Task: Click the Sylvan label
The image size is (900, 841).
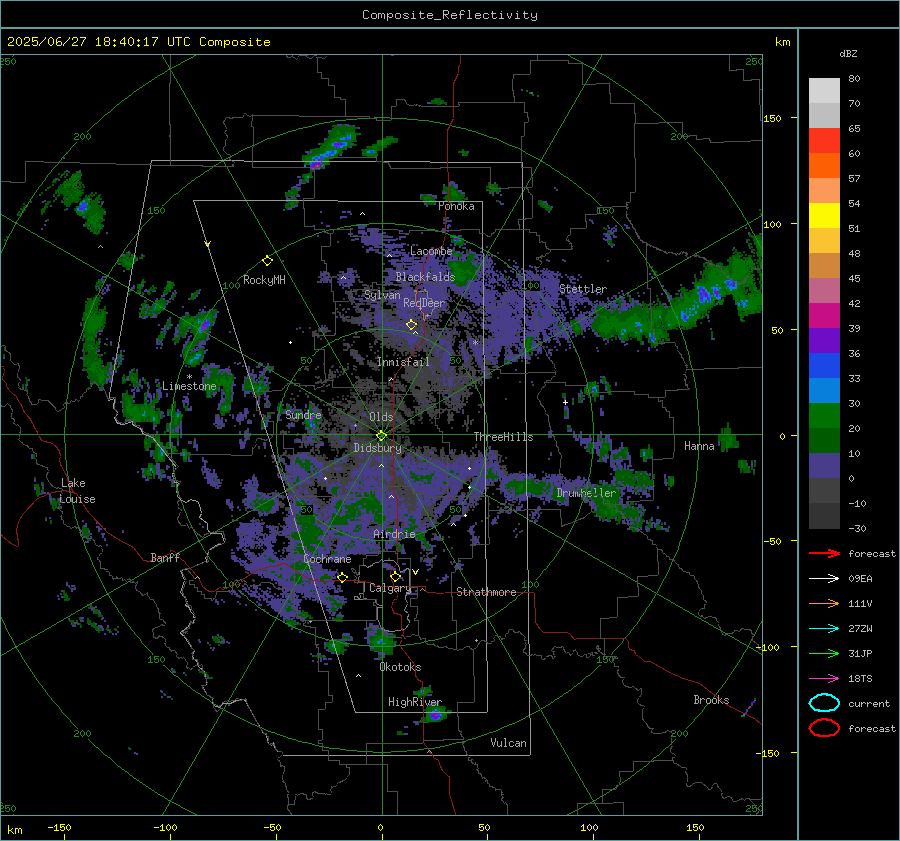Action: 382,295
